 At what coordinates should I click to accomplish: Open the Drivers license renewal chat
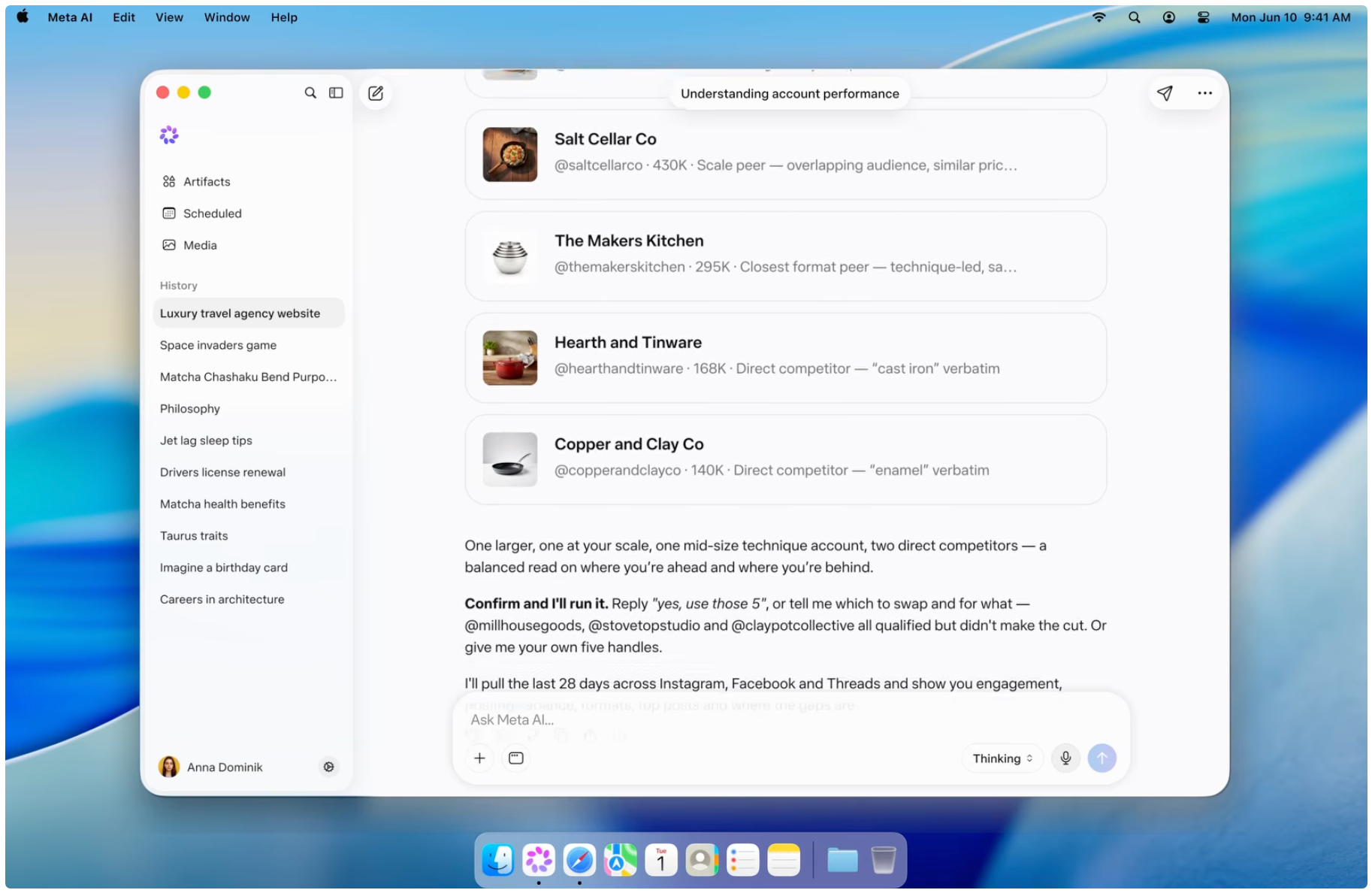tap(249, 472)
